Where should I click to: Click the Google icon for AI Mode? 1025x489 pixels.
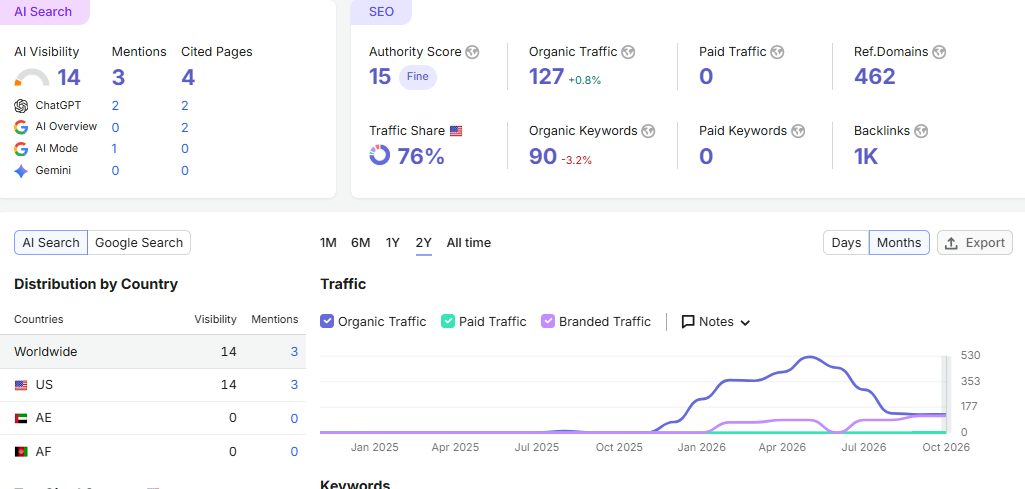click(21, 149)
